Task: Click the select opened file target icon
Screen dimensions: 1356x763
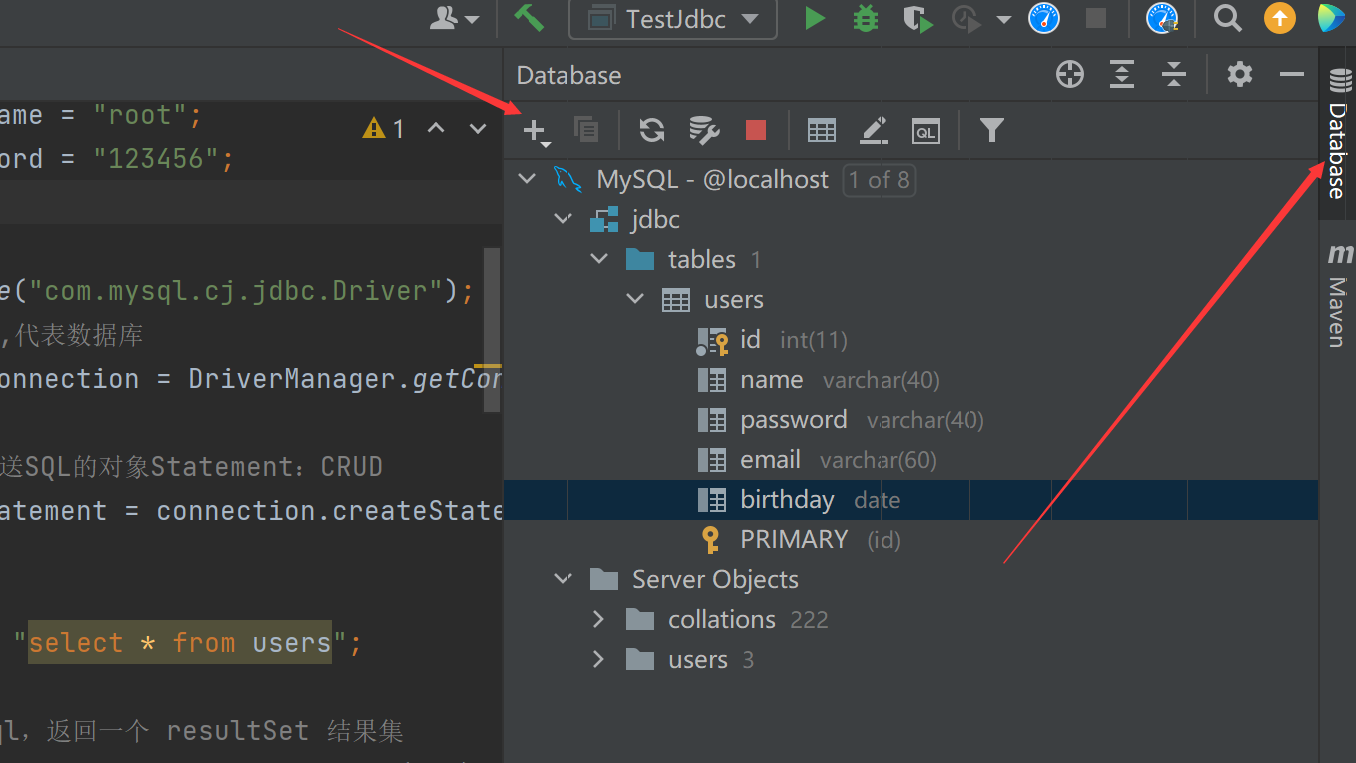Action: click(1070, 74)
